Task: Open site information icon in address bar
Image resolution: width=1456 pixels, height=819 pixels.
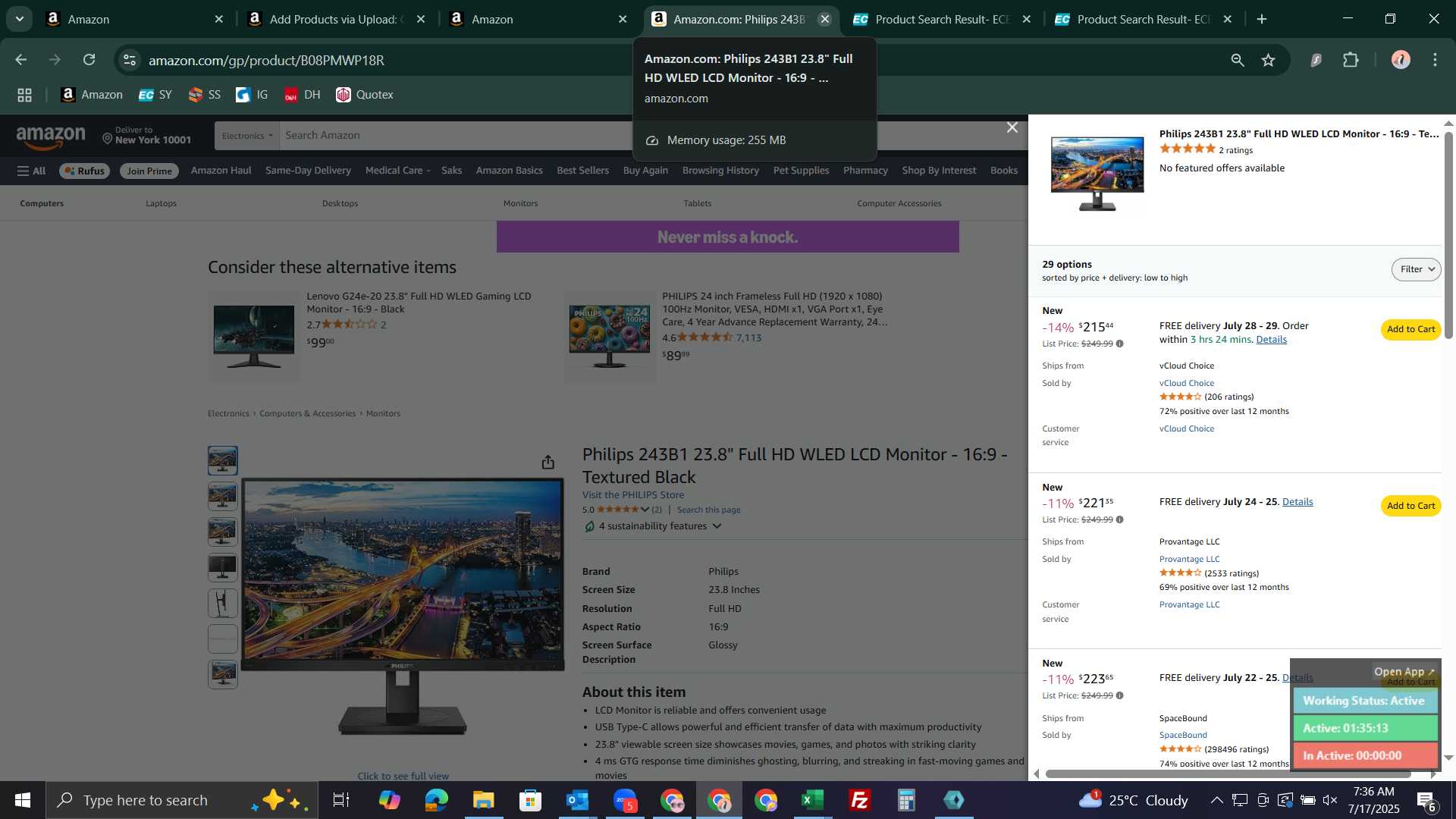Action: click(x=130, y=60)
